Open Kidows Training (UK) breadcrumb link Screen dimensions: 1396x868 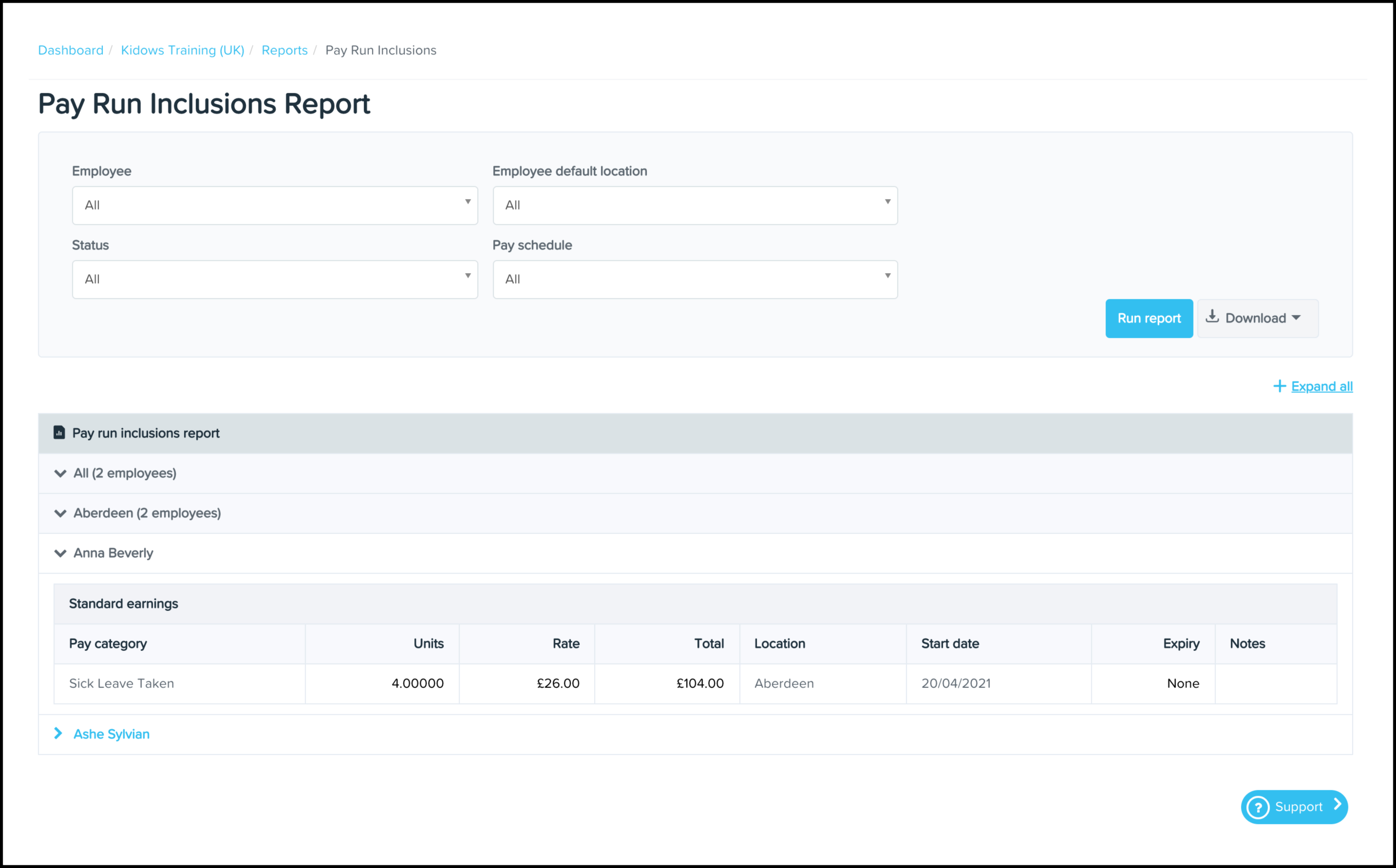point(183,50)
